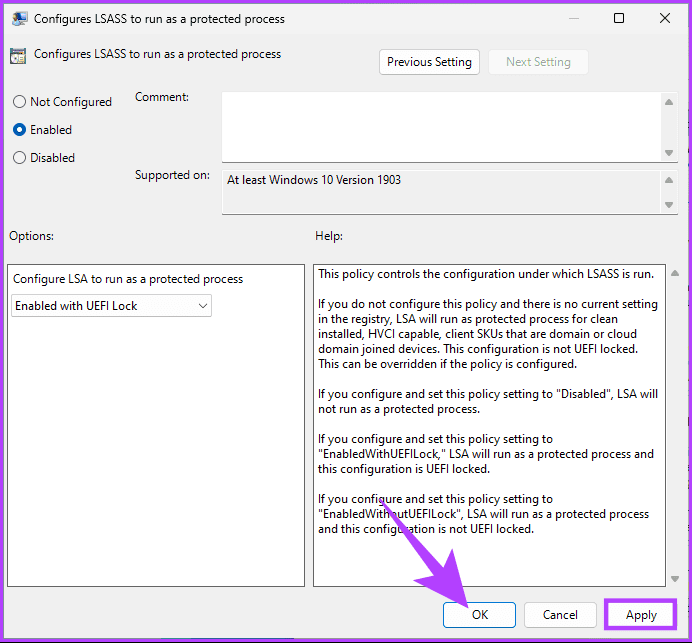This screenshot has width=692, height=643.
Task: Select the Not Configured radio button
Action: pyautogui.click(x=20, y=102)
